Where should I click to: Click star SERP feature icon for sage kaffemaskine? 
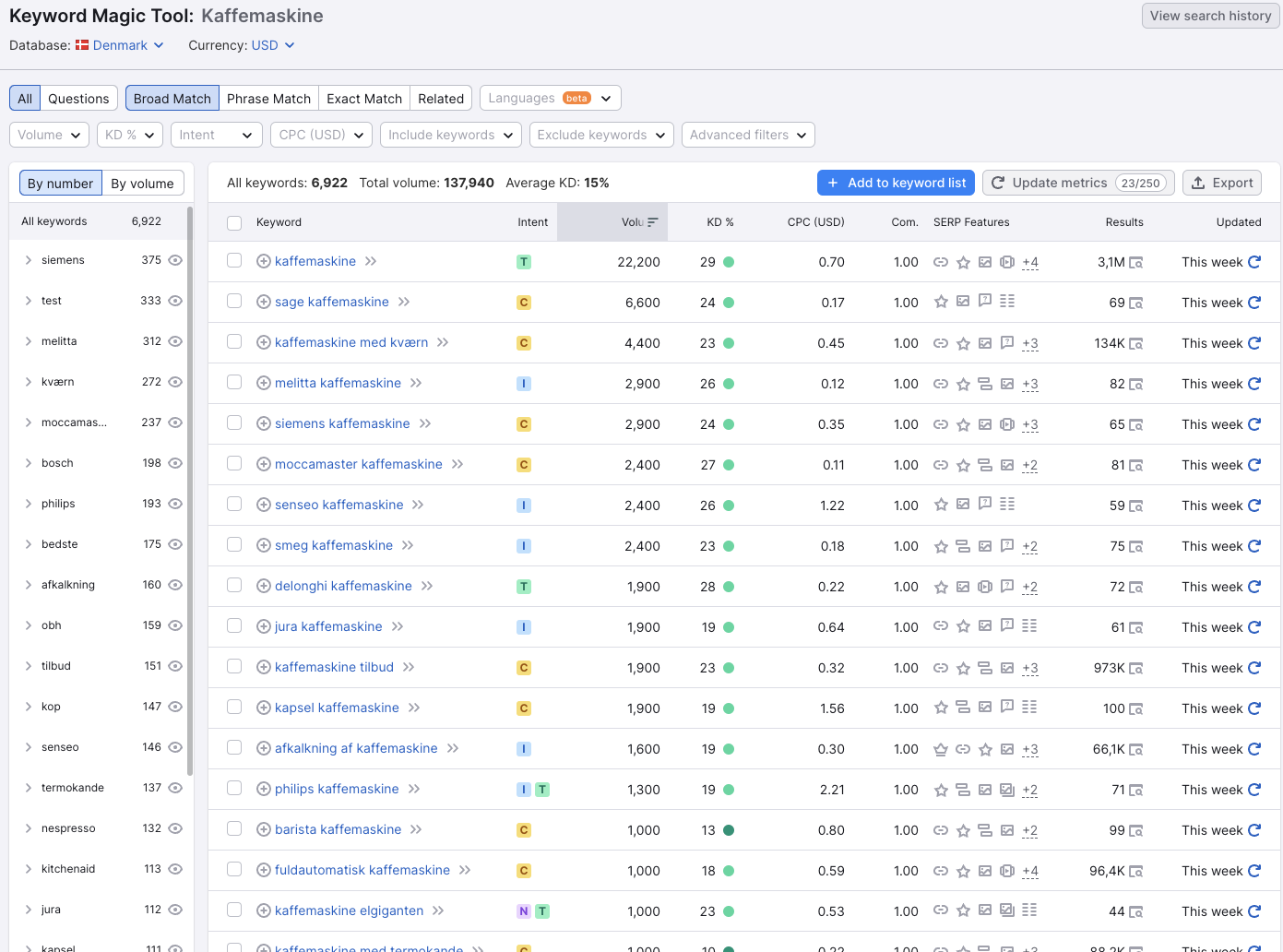pos(941,302)
